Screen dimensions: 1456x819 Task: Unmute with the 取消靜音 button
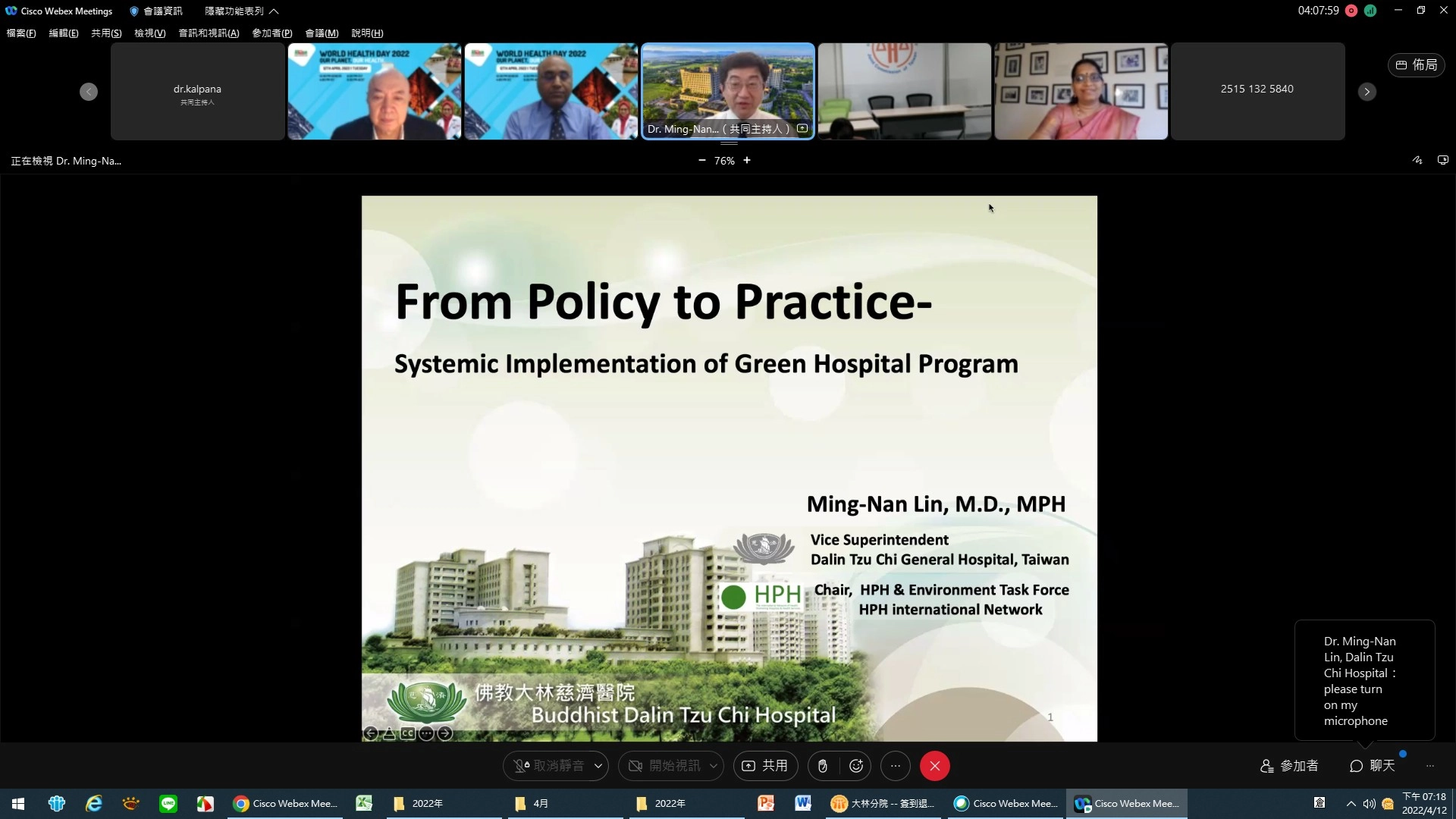click(x=548, y=766)
